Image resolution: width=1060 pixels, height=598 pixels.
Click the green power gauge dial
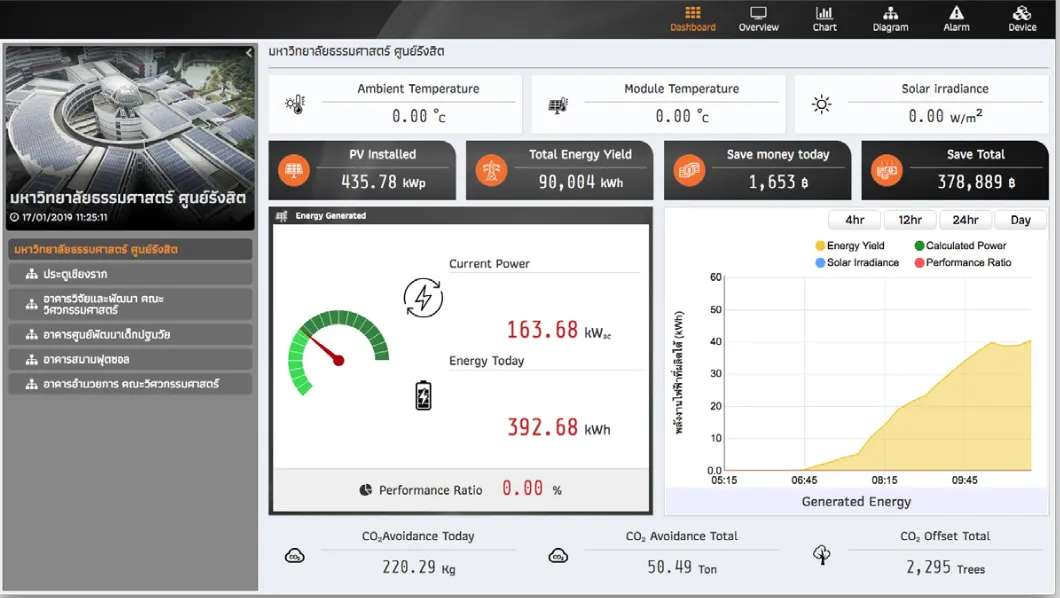click(x=339, y=352)
